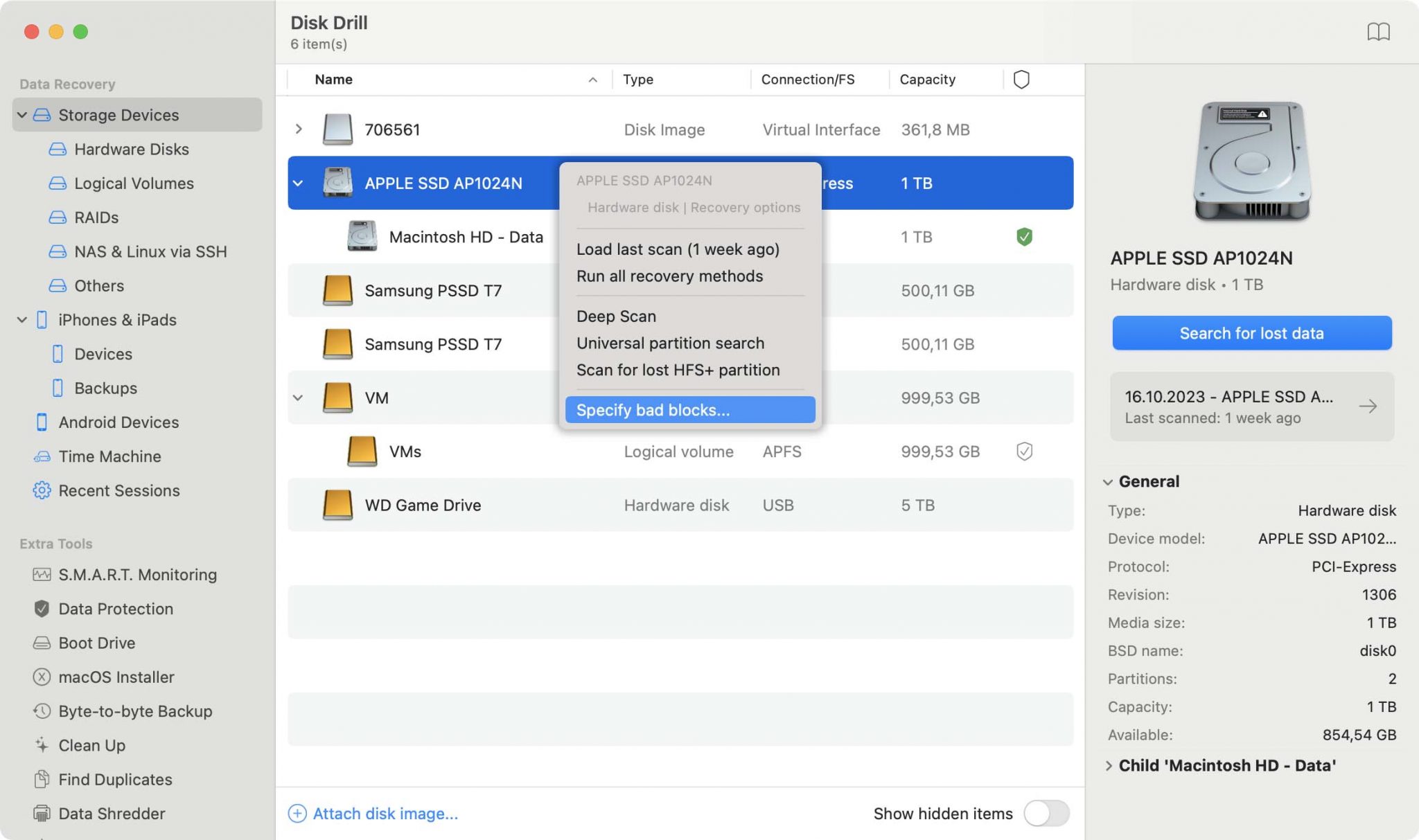Open Data Protection shield icon
The image size is (1419, 840).
42,609
